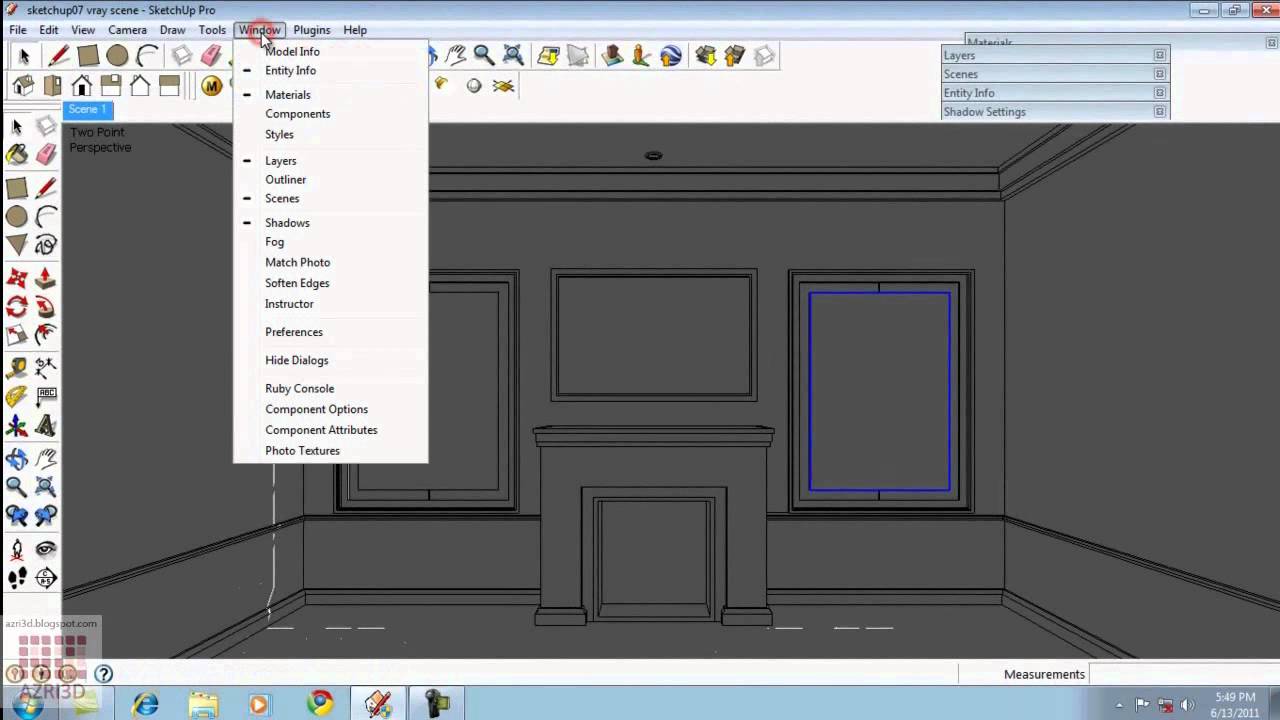Open Ruby Console from Window menu
Viewport: 1280px width, 720px height.
point(331,389)
